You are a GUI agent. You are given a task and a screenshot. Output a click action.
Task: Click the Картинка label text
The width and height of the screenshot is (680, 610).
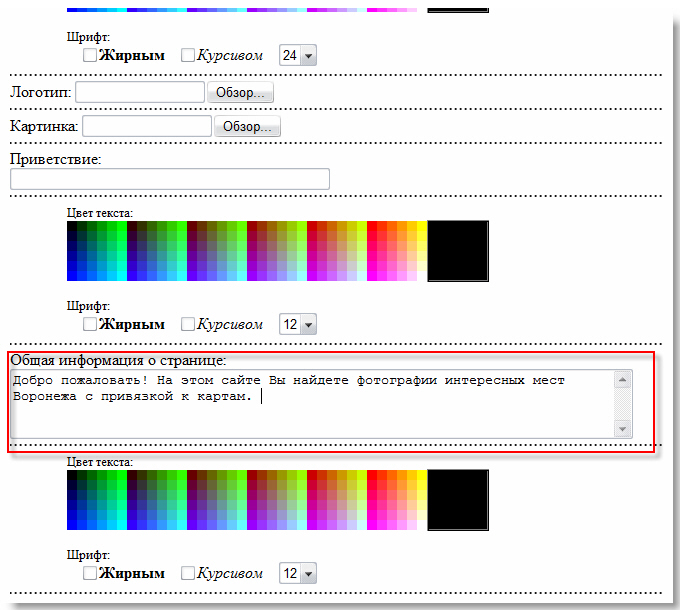tap(44, 126)
